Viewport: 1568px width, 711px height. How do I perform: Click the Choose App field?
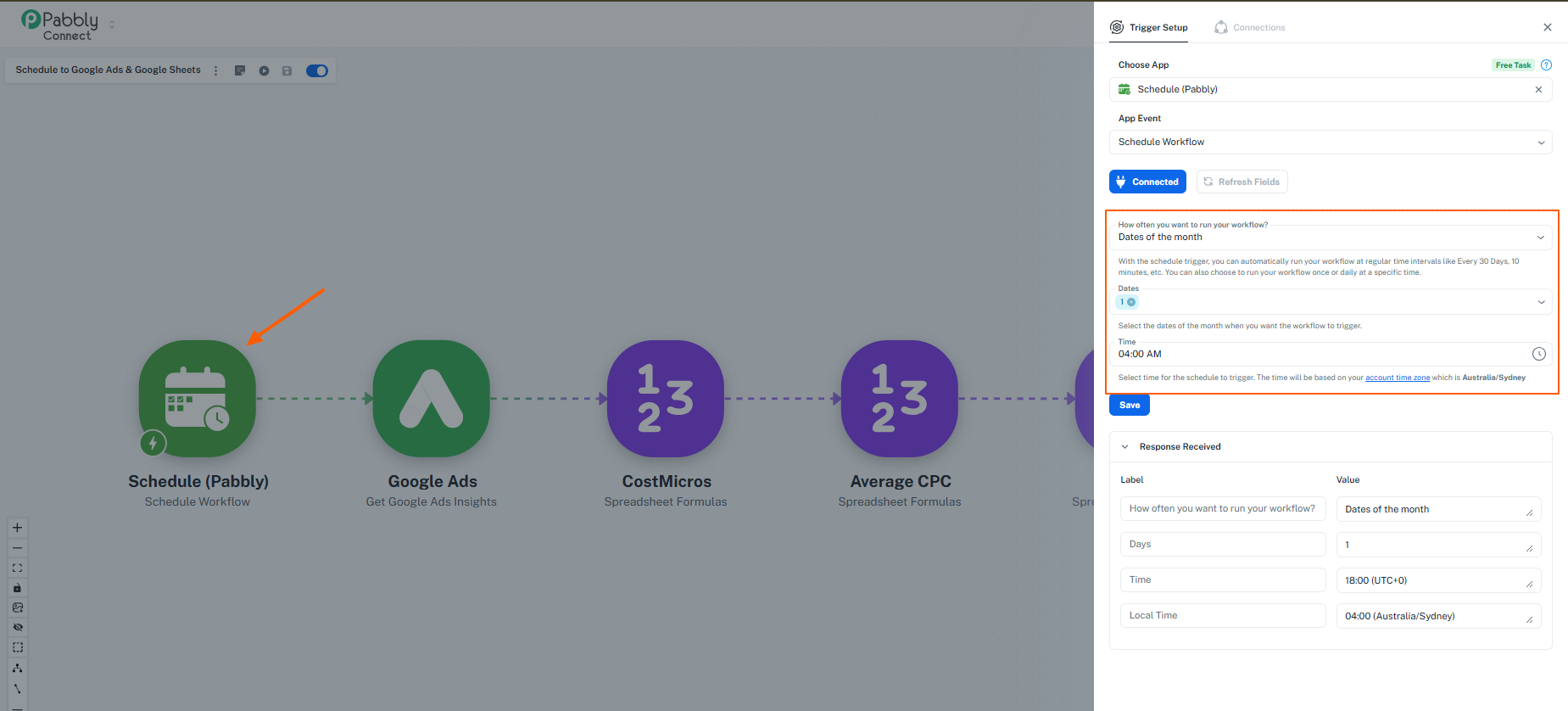tap(1331, 89)
